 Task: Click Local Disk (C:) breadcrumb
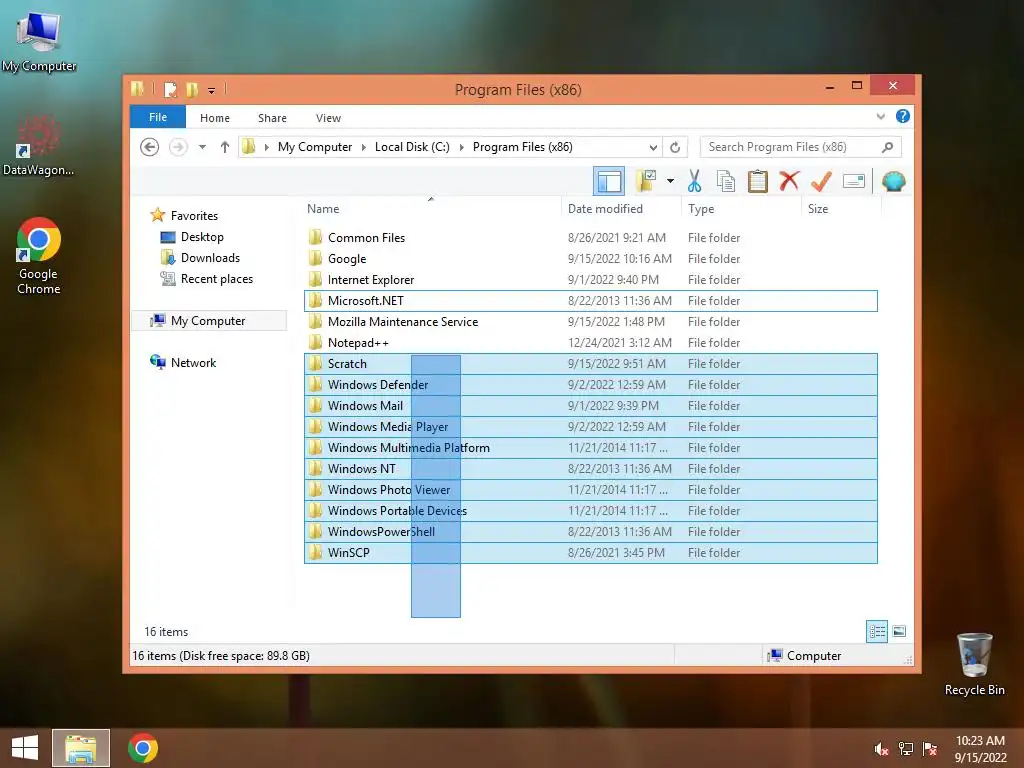coord(412,147)
